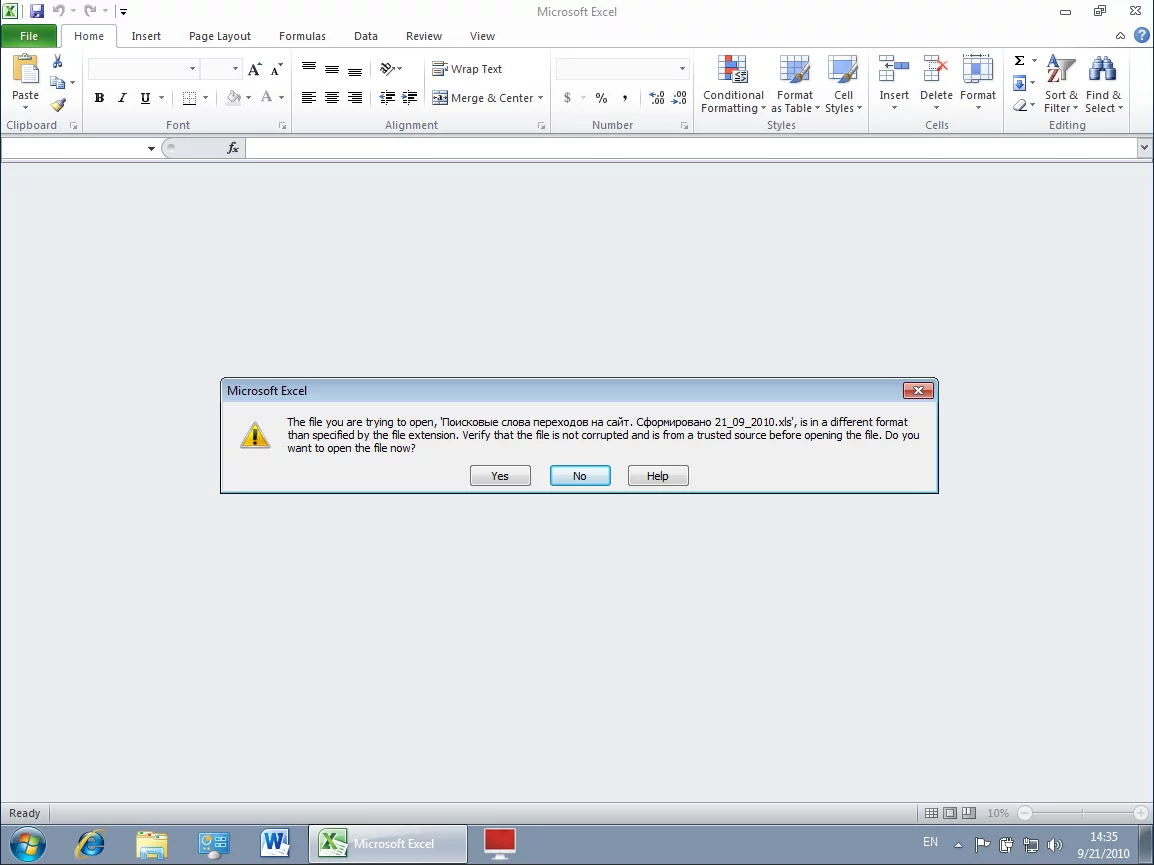Toggle Center horizontal alignment
Screen dimensions: 1154x865
coord(332,98)
